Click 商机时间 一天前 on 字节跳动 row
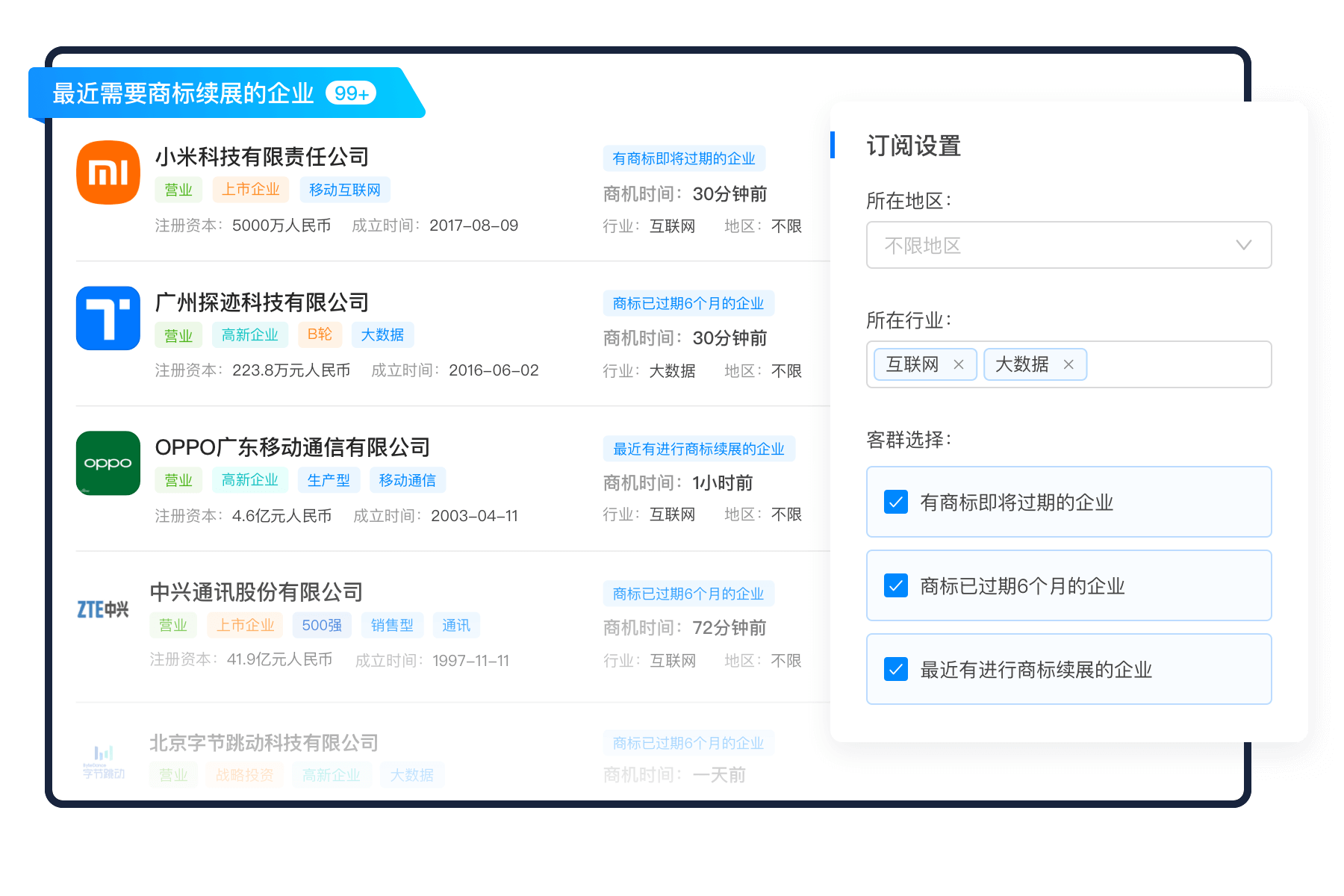The width and height of the screenshot is (1344, 896). [719, 775]
